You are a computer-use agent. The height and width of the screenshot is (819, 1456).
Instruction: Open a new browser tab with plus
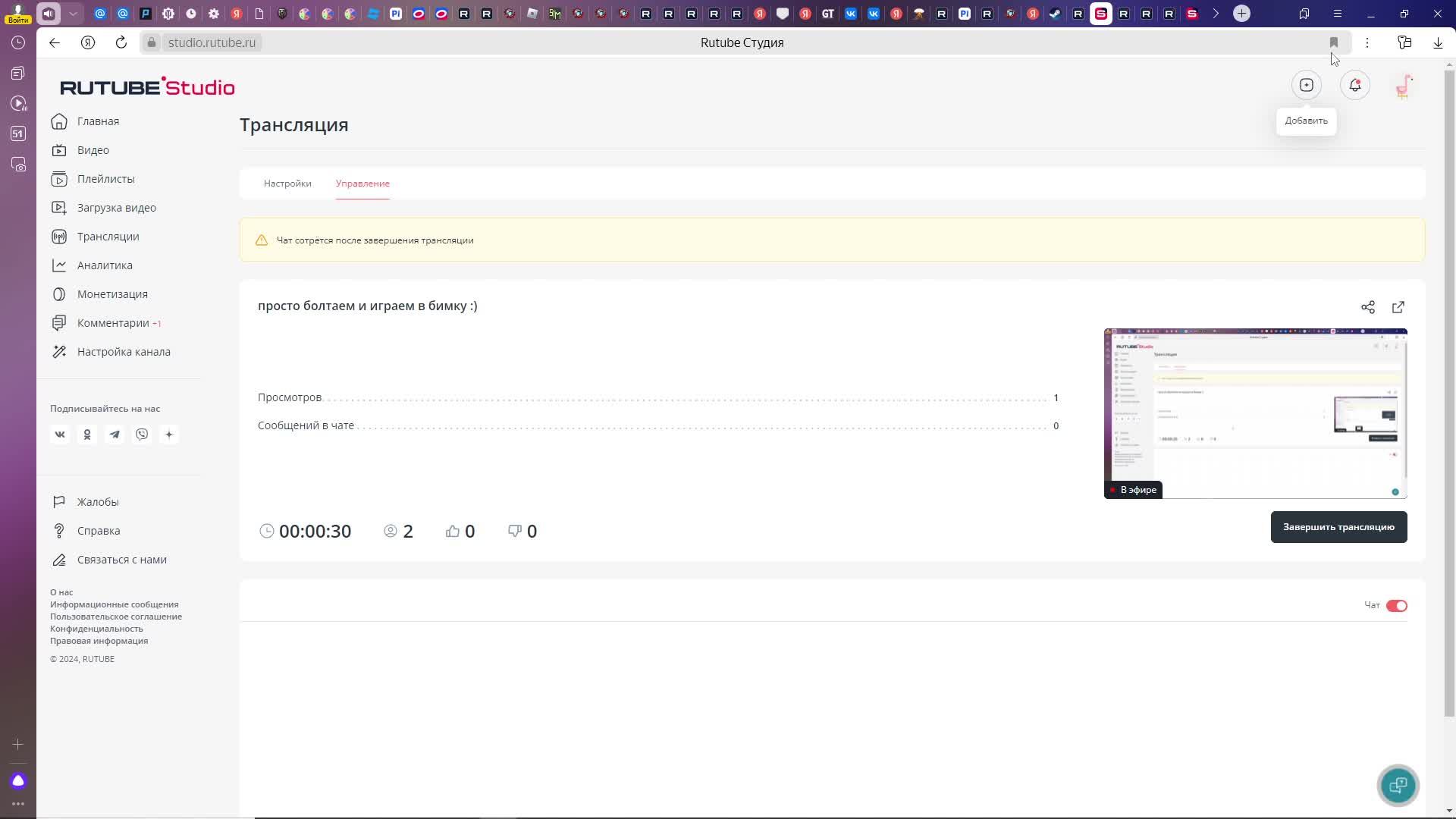[1241, 14]
